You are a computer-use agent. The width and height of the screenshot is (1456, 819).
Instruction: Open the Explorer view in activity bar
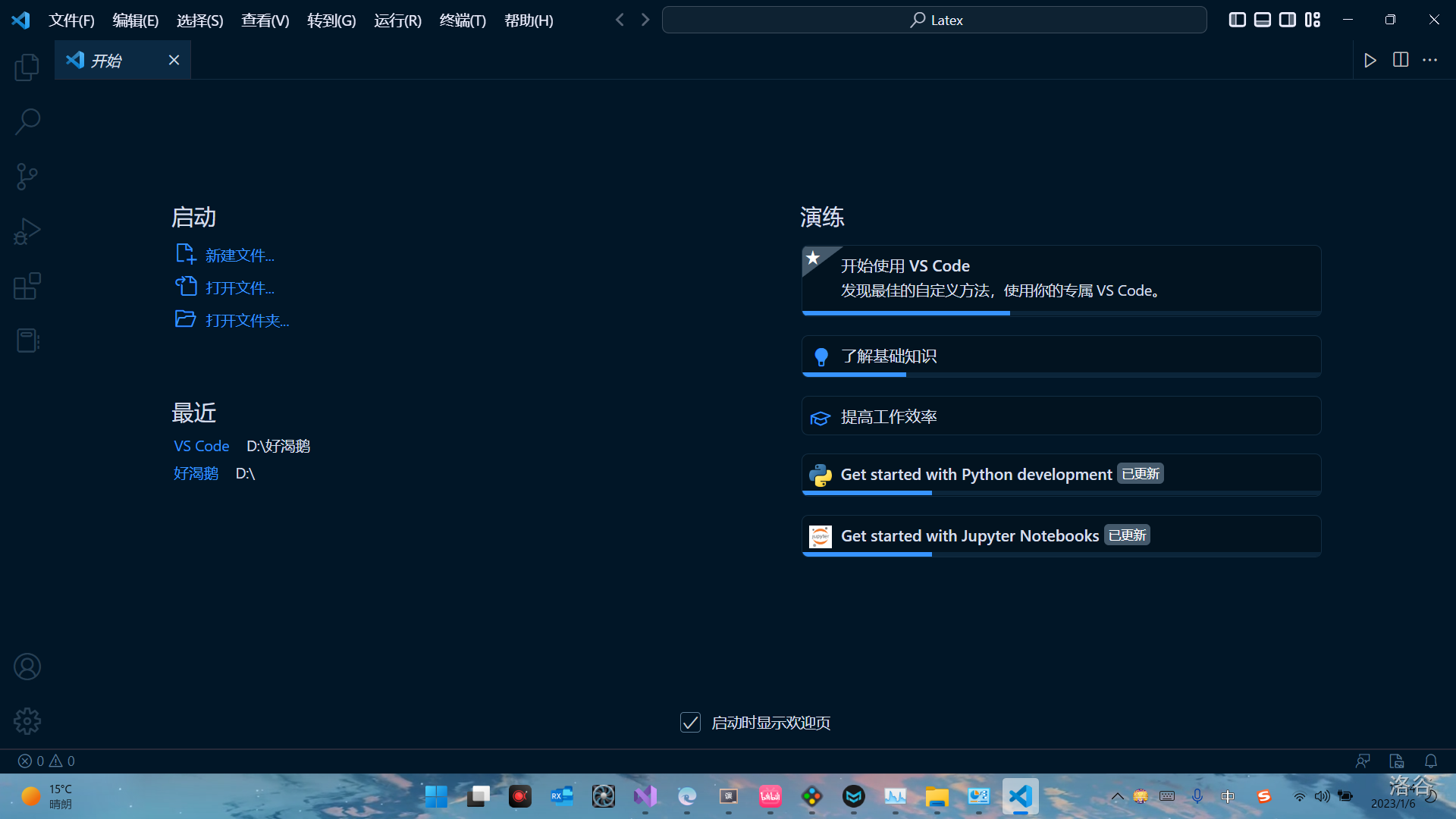tap(27, 67)
